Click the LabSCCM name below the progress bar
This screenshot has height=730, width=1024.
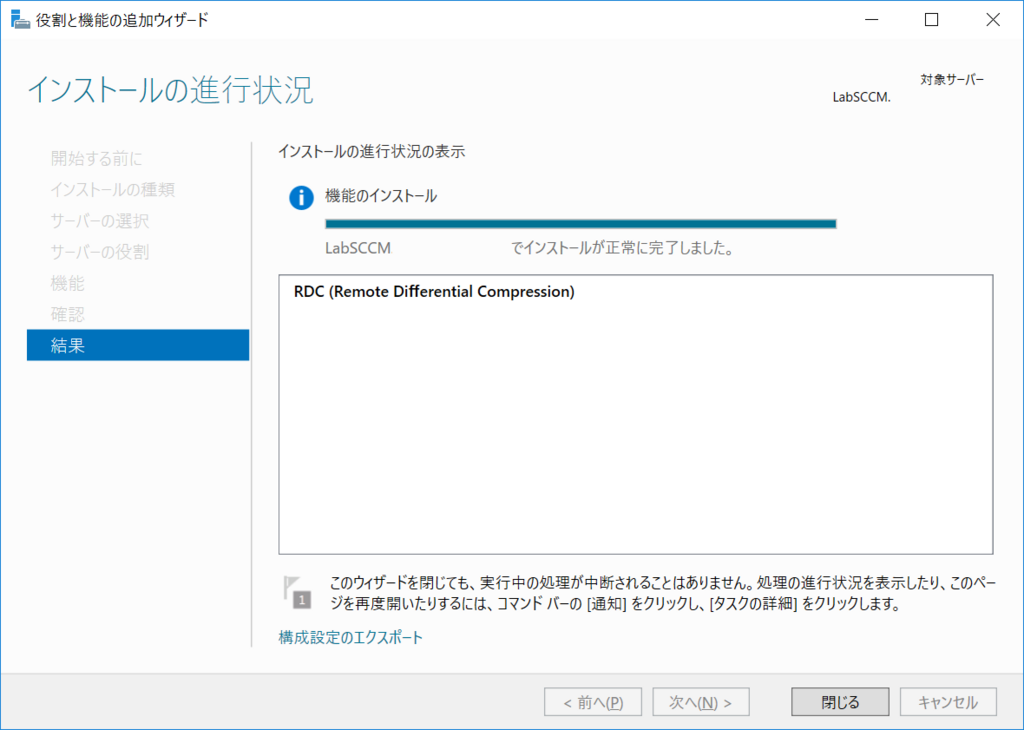coord(358,248)
